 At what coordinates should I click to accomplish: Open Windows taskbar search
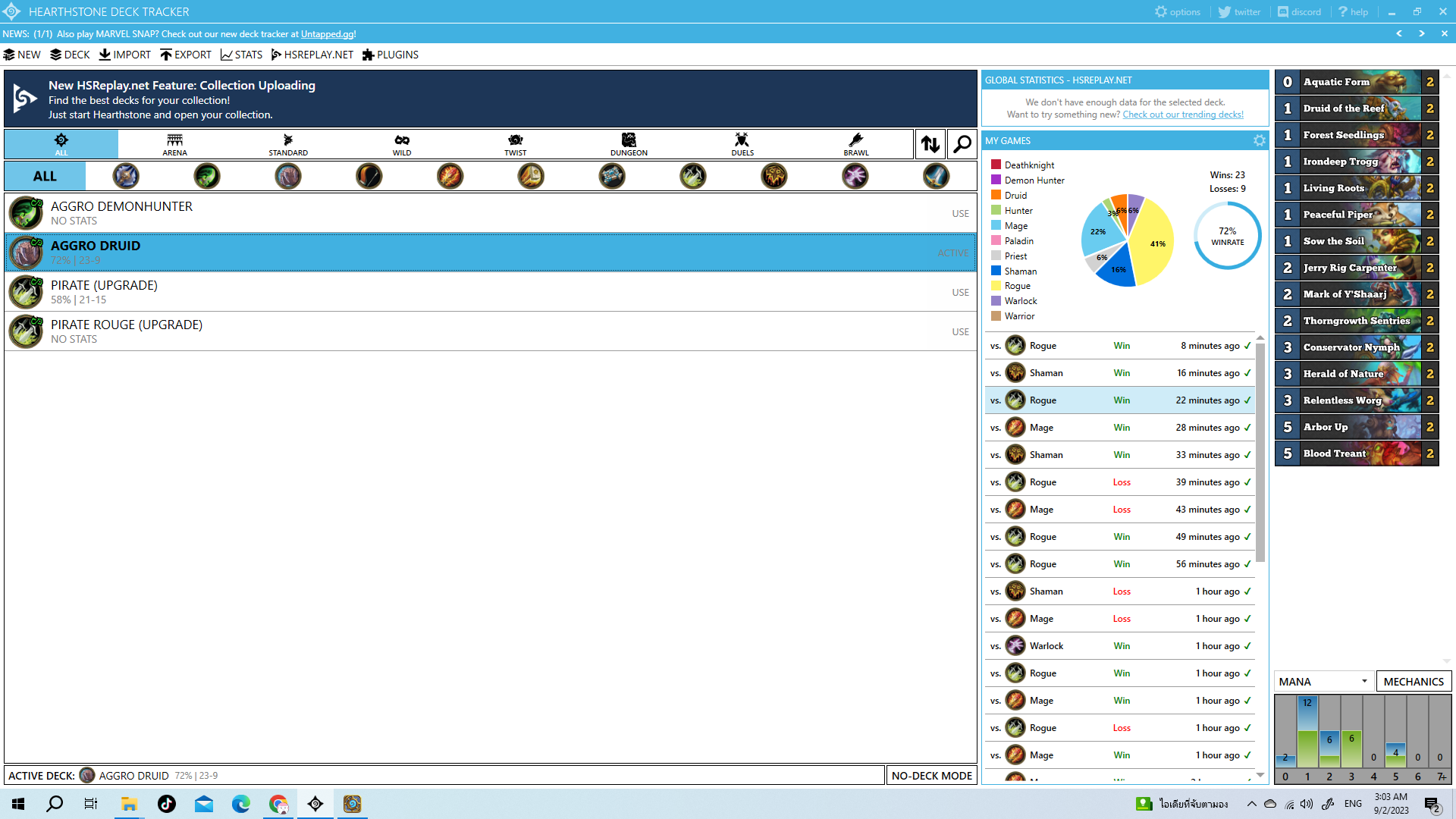(x=55, y=804)
